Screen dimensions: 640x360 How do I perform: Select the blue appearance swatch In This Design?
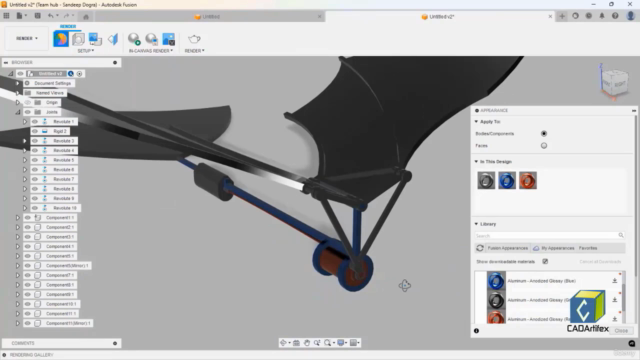click(x=507, y=180)
